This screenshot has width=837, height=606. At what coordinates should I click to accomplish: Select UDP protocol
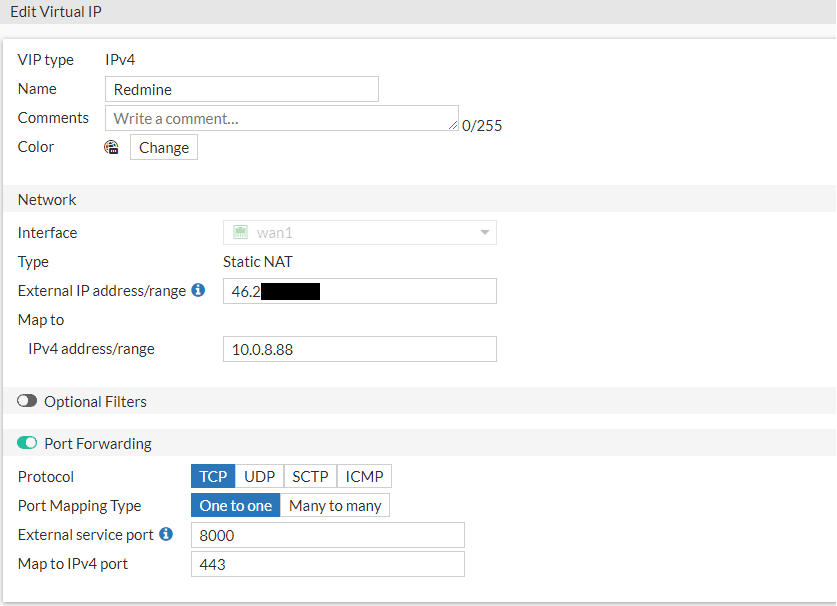tap(259, 476)
